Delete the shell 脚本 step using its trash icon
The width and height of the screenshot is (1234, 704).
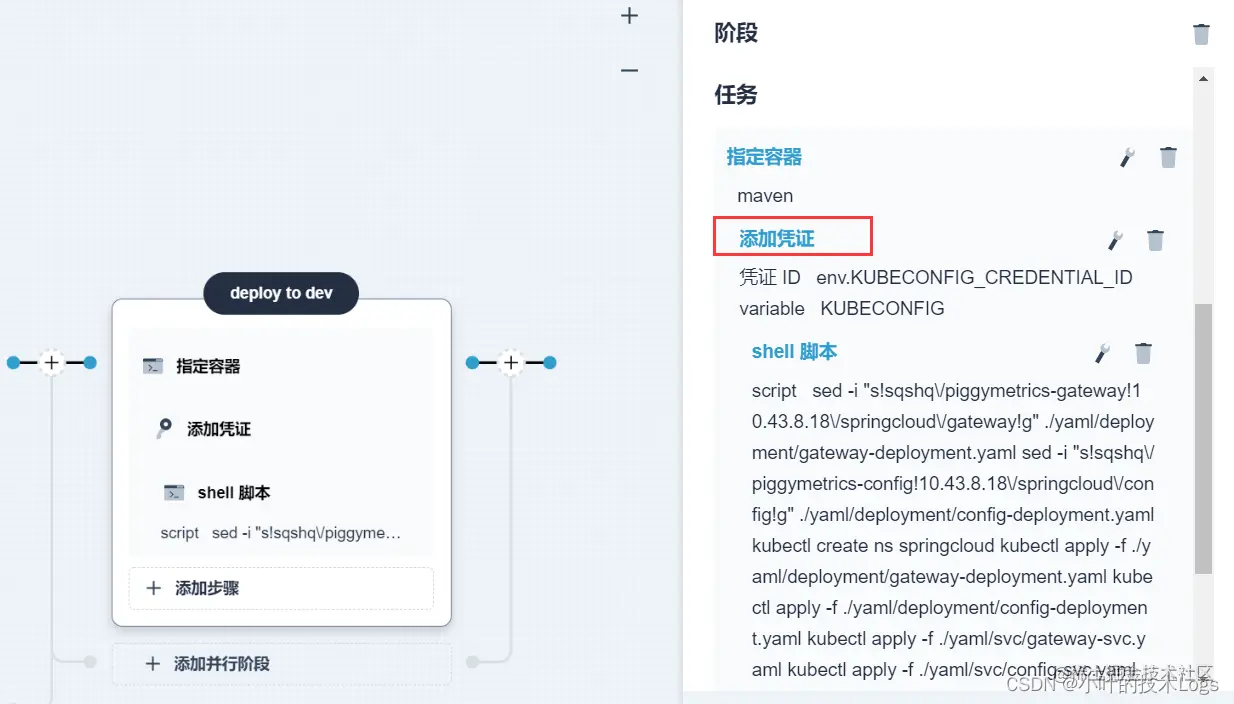coord(1143,352)
